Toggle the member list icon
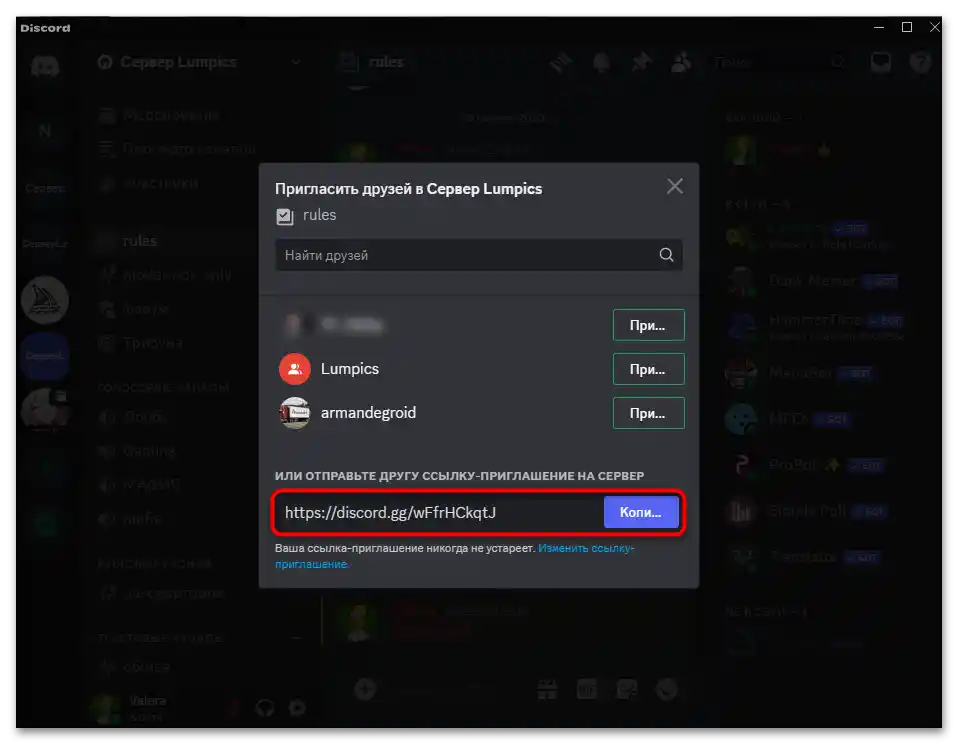The width and height of the screenshot is (958, 744). pyautogui.click(x=681, y=62)
